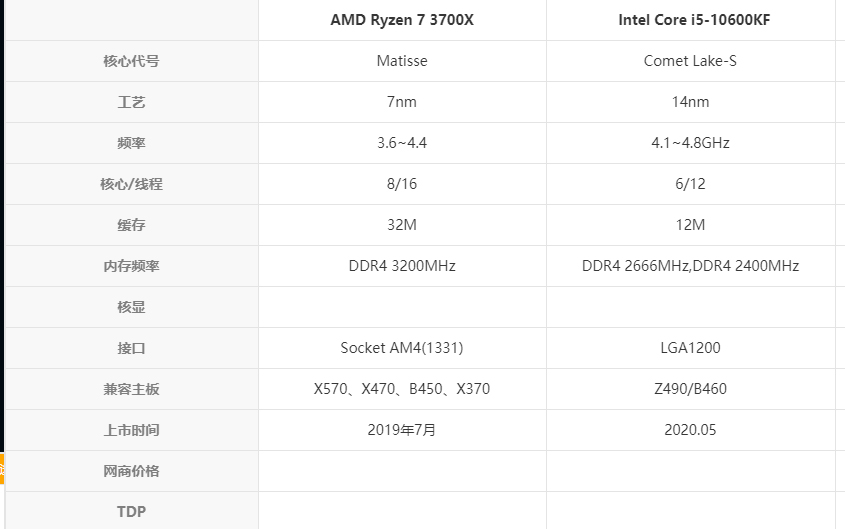The width and height of the screenshot is (845, 529).
Task: Click the 8/16 cores/threads value
Action: (x=402, y=184)
